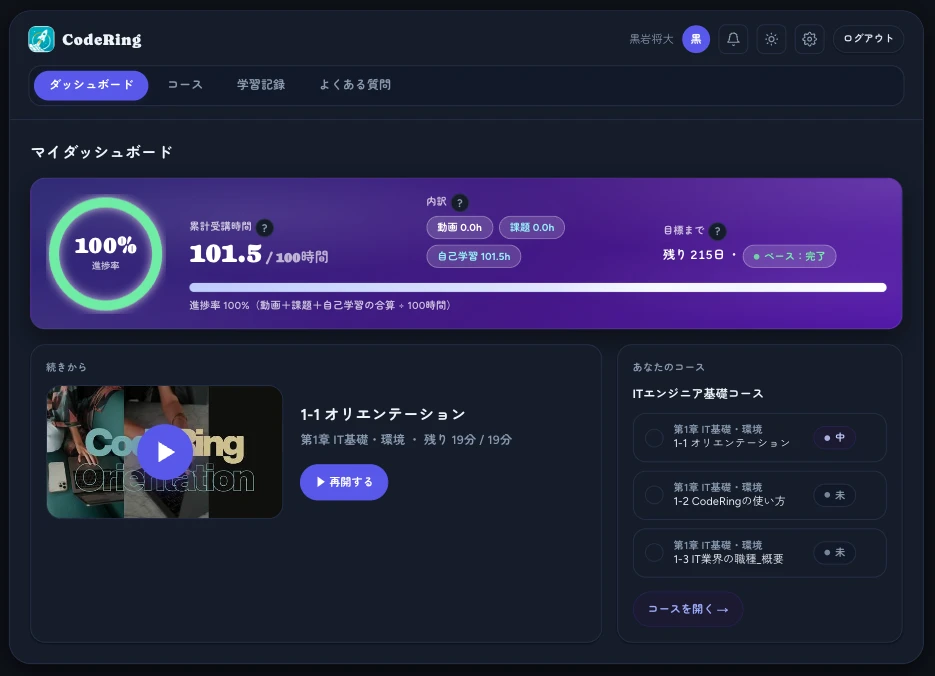Toggle circle for 1-3 IT業界の職種_概要 row
The height and width of the screenshot is (676, 935).
[x=654, y=553]
